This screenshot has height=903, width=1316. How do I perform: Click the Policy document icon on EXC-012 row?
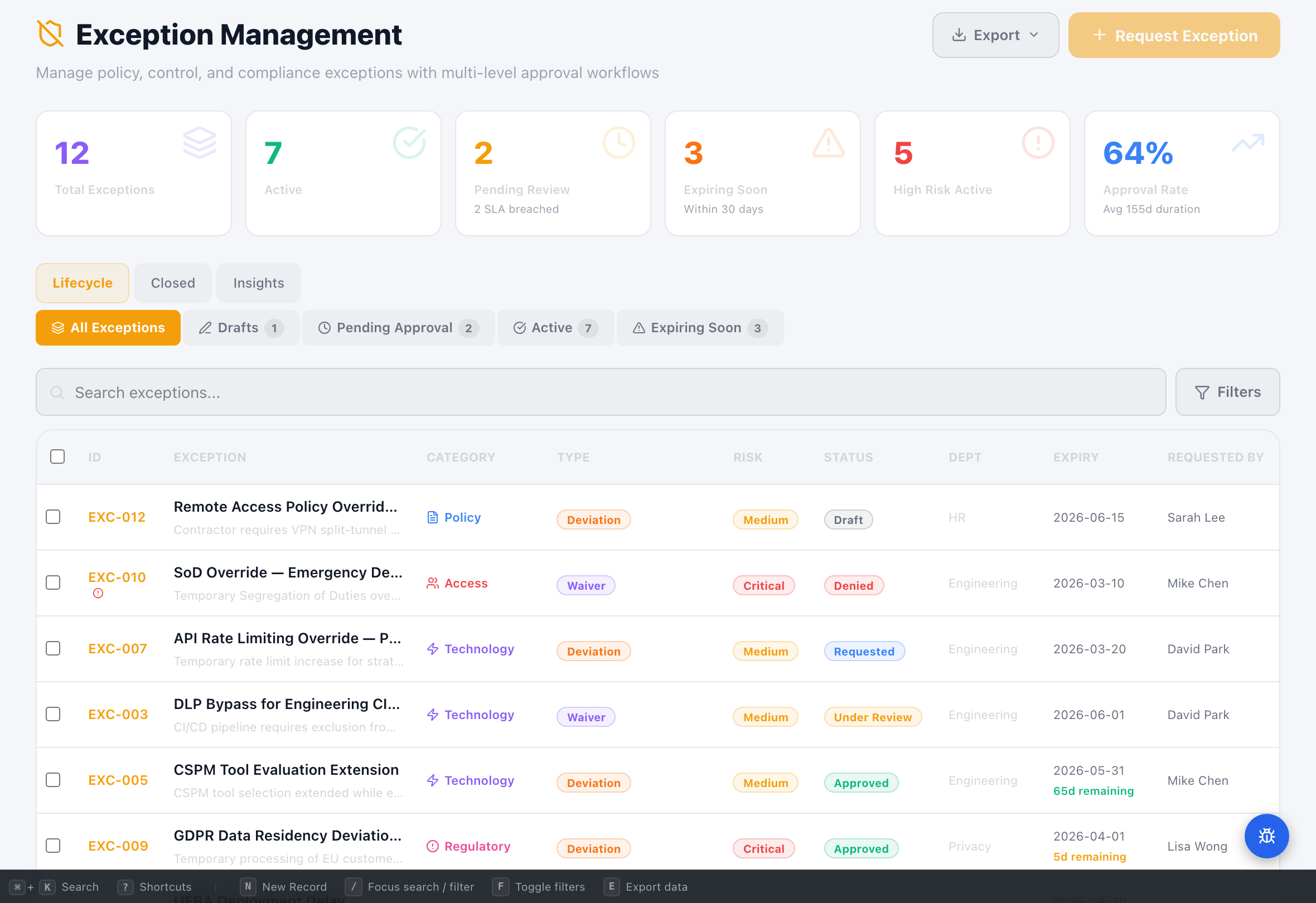[x=432, y=516]
